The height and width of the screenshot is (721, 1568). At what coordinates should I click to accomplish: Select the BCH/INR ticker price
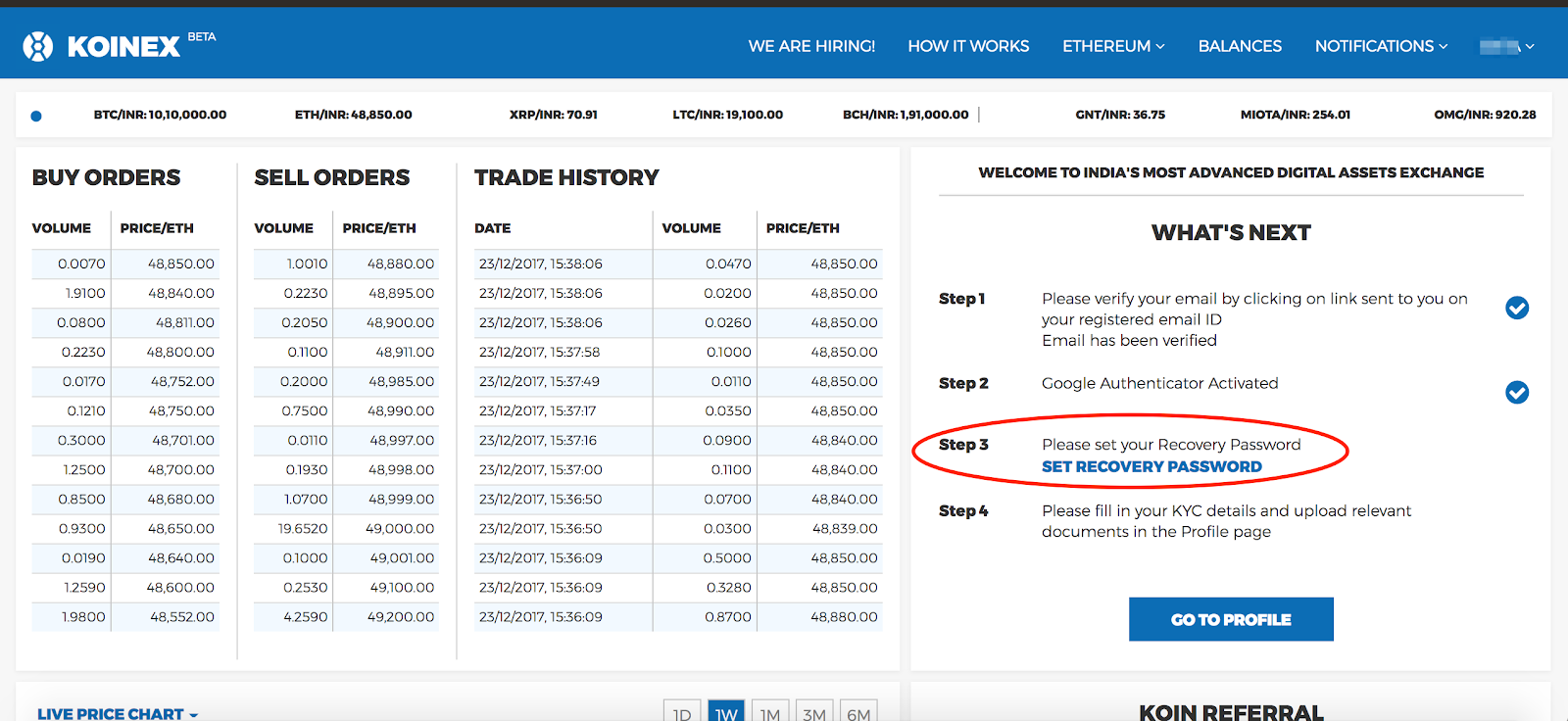pos(906,115)
